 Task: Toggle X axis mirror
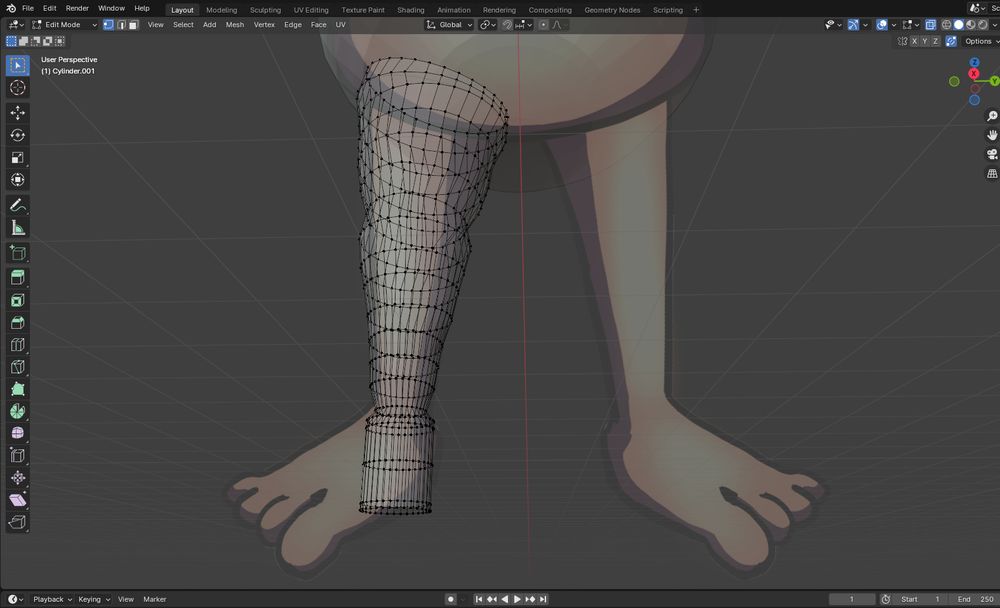pyautogui.click(x=915, y=41)
